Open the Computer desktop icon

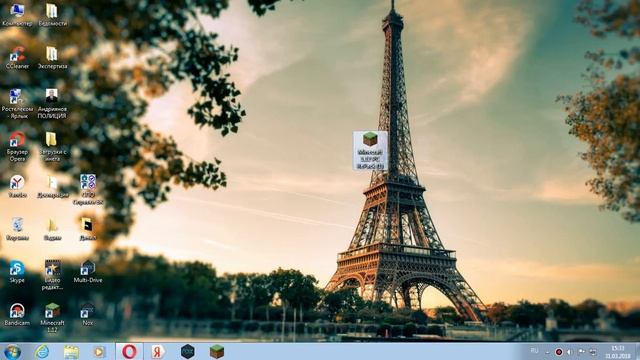(x=17, y=15)
